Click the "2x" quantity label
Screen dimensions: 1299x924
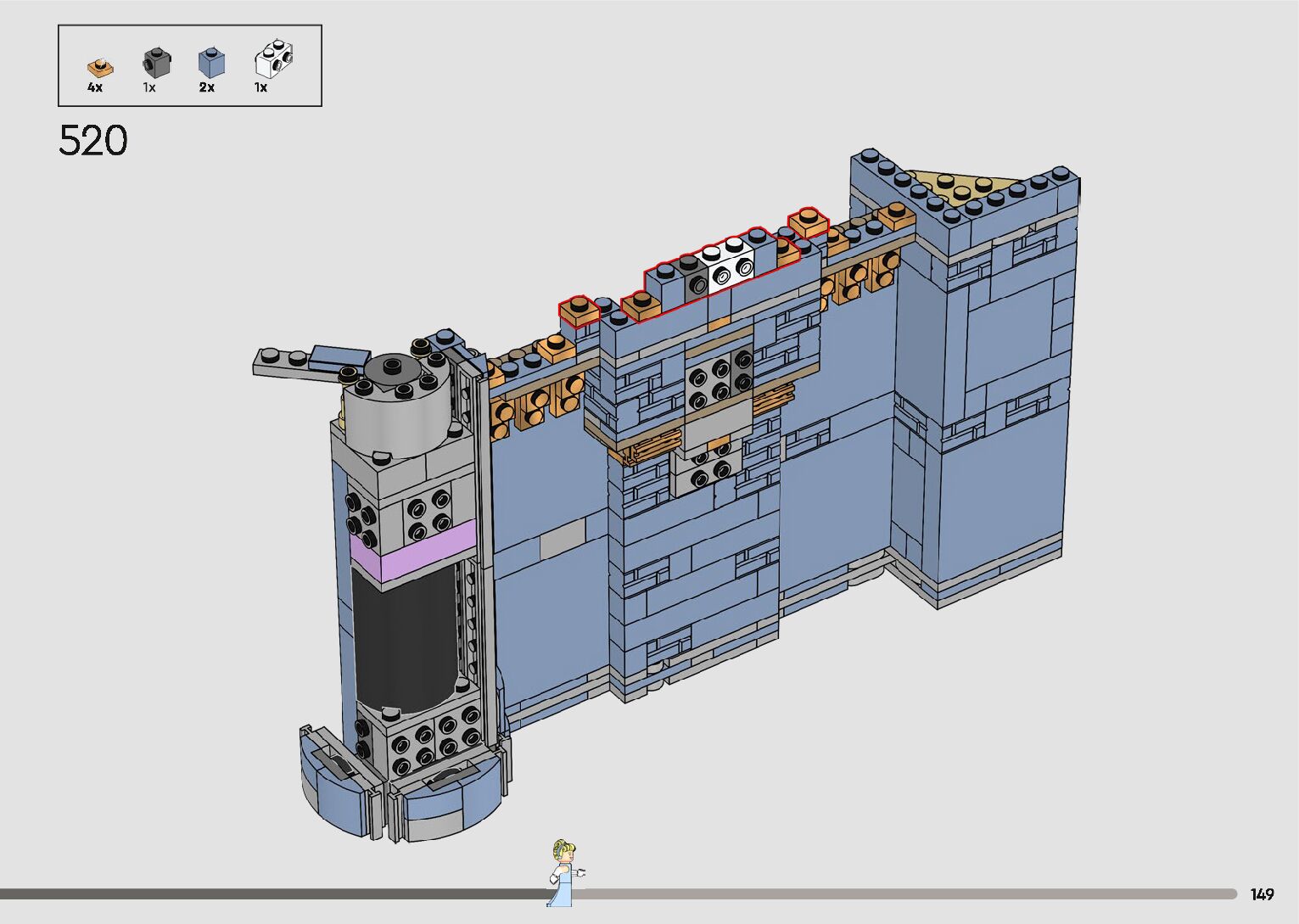tap(206, 87)
